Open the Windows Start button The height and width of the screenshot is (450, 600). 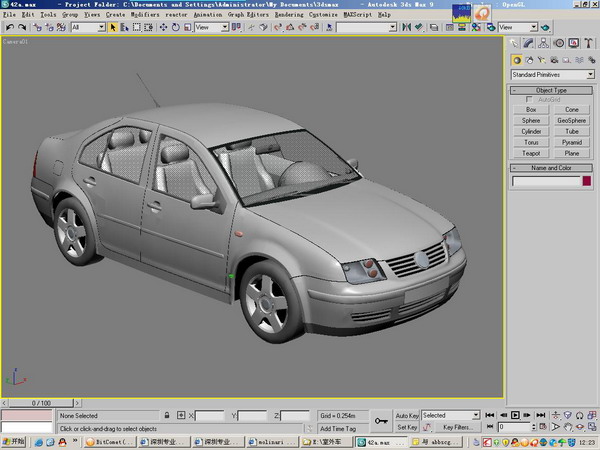[x=13, y=442]
